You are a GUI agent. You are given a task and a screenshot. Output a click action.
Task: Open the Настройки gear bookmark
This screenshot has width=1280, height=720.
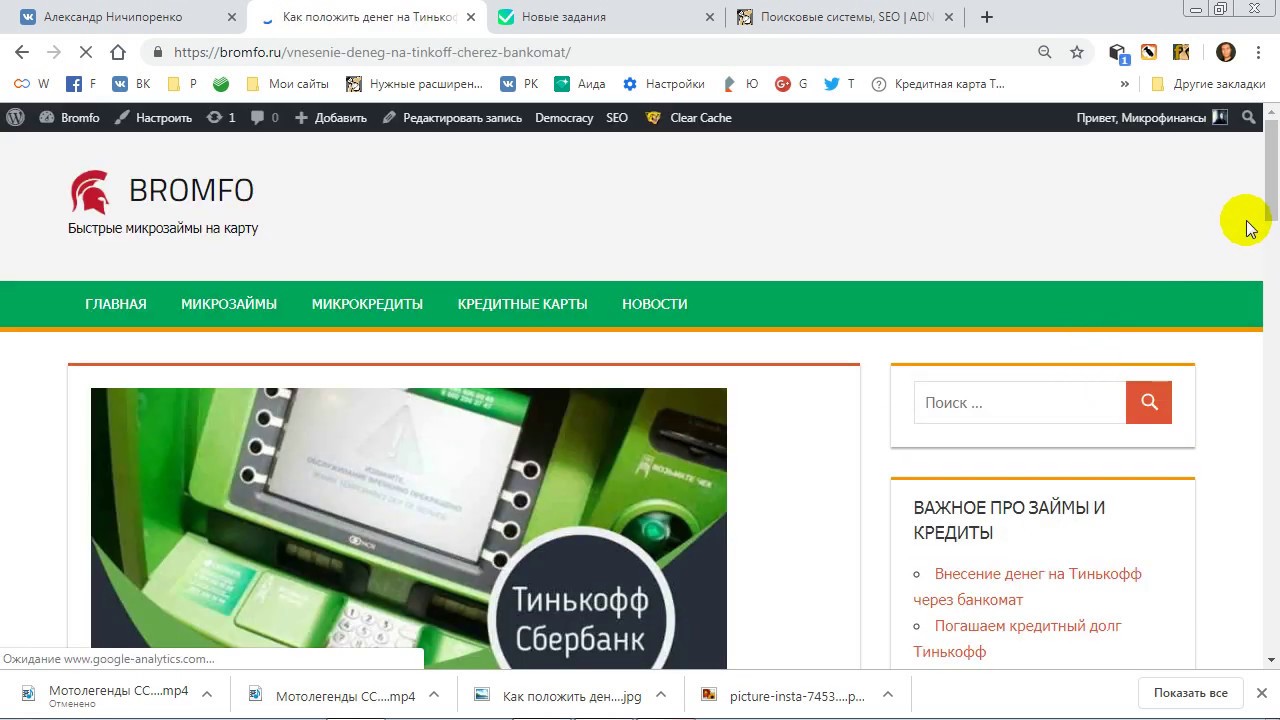pyautogui.click(x=663, y=84)
